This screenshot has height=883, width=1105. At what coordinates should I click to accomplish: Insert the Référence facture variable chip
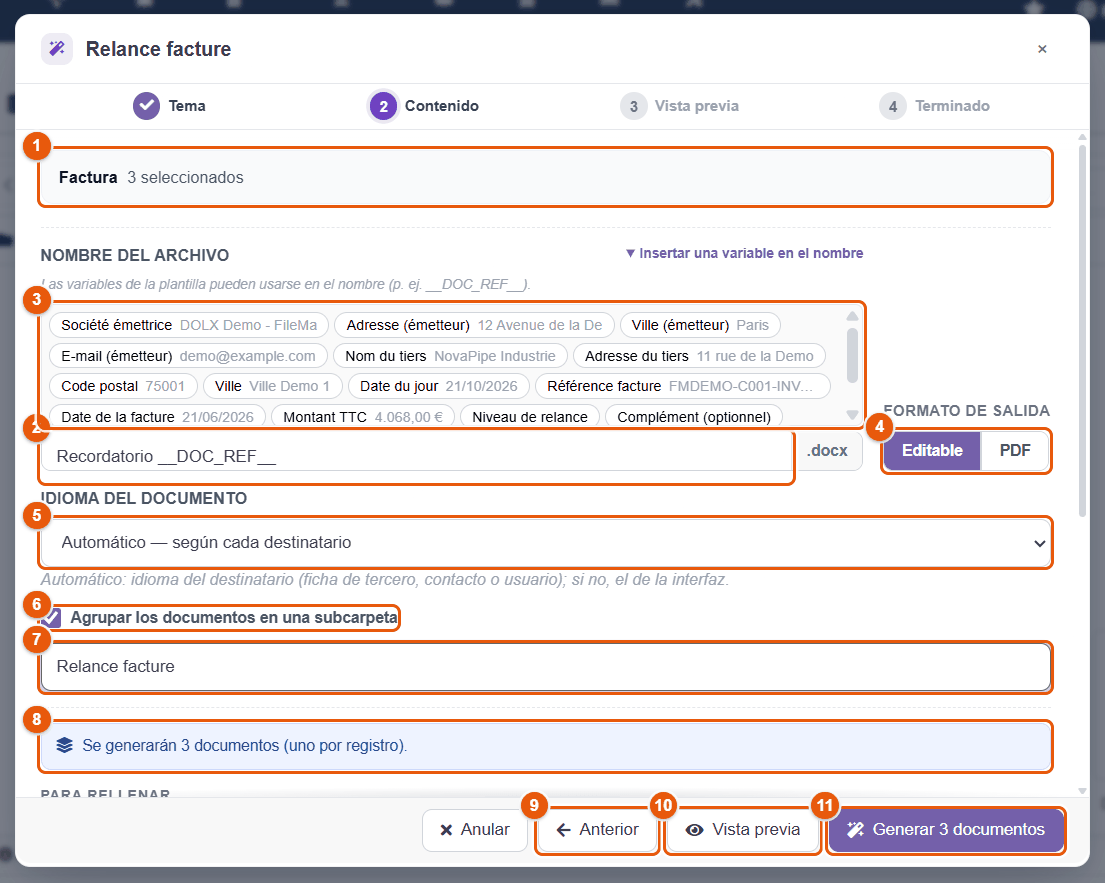(x=683, y=386)
